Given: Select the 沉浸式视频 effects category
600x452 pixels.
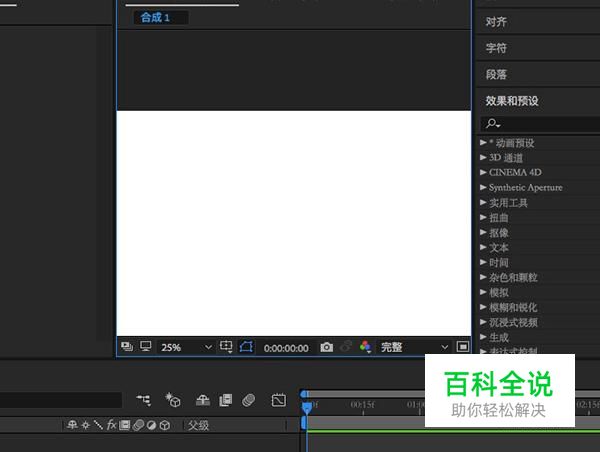Looking at the screenshot, I should tap(513, 322).
